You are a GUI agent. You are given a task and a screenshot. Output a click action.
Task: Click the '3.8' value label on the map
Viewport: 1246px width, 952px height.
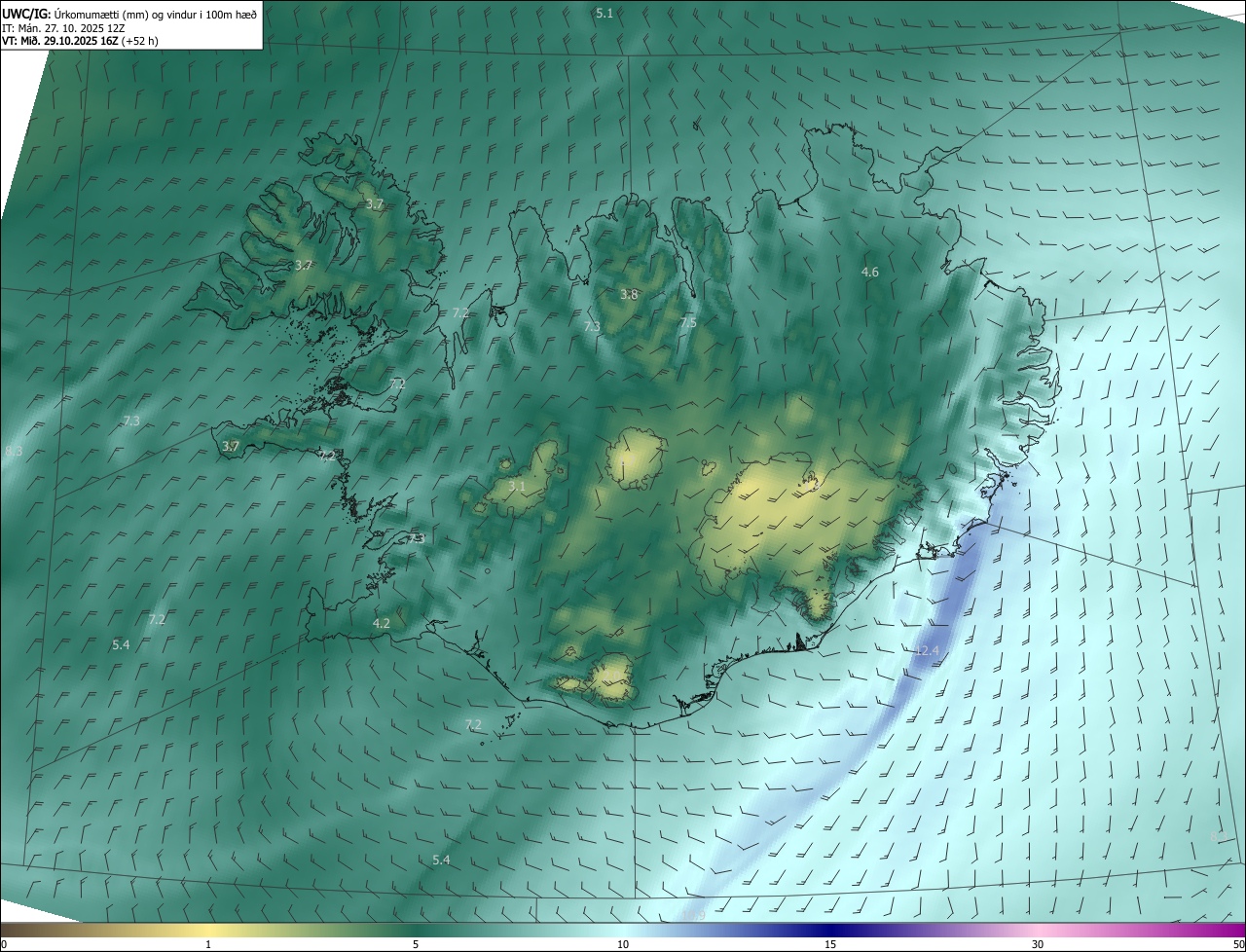(629, 294)
